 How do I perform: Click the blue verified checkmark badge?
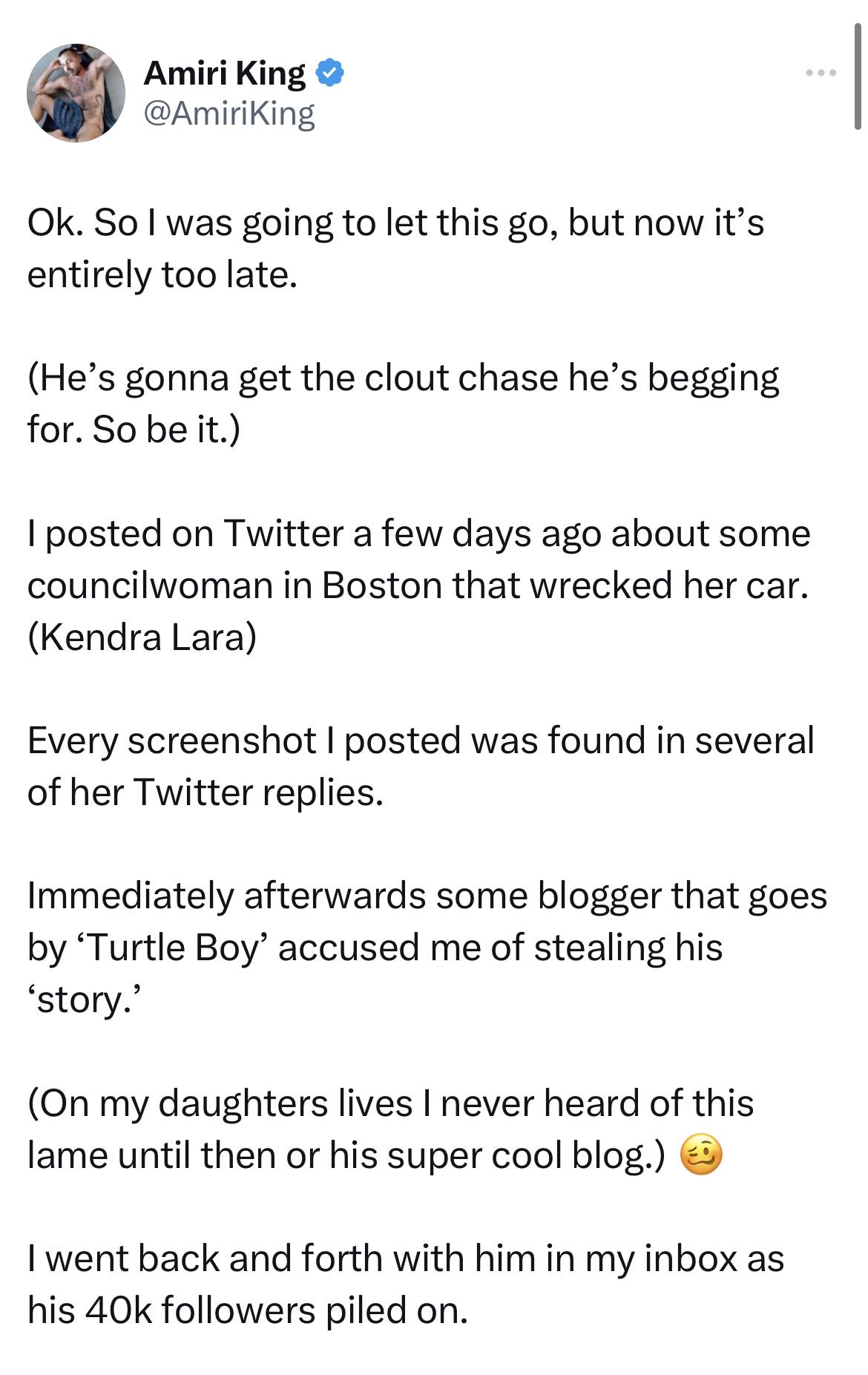tap(329, 73)
